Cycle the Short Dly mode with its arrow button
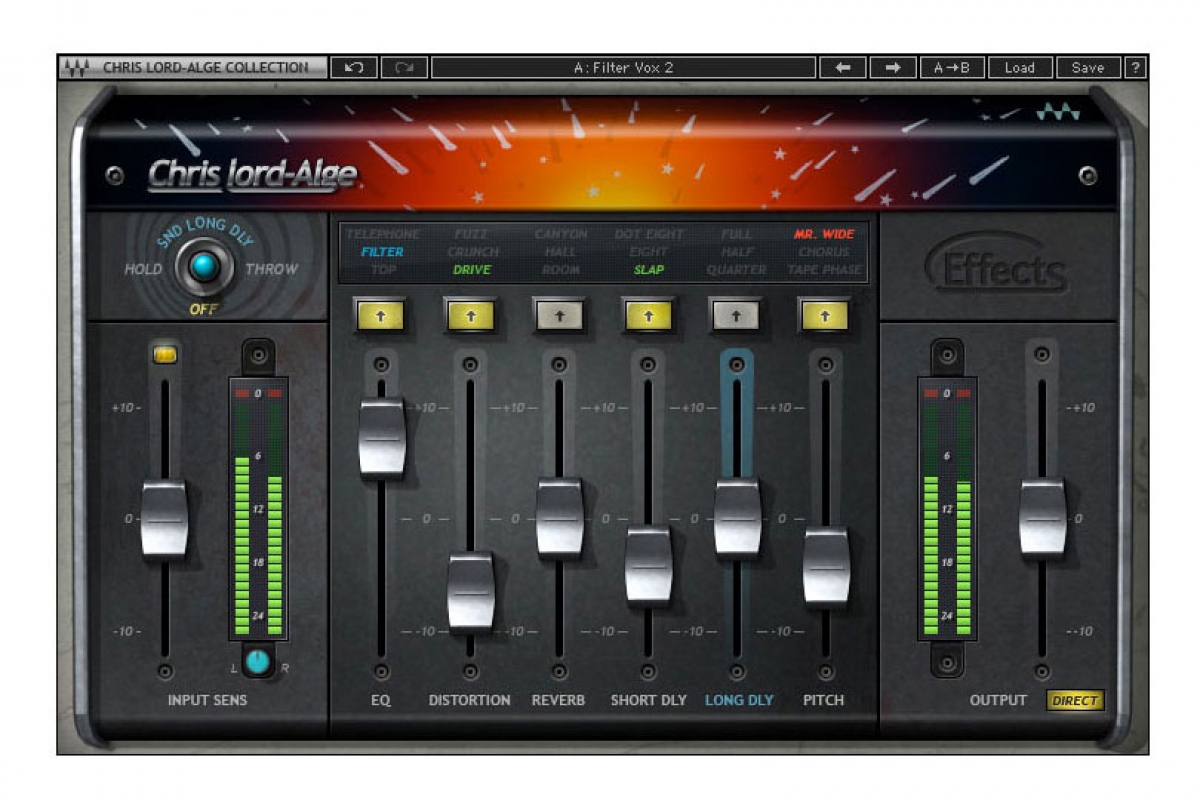Viewport: 1200px width, 800px height. 648,315
